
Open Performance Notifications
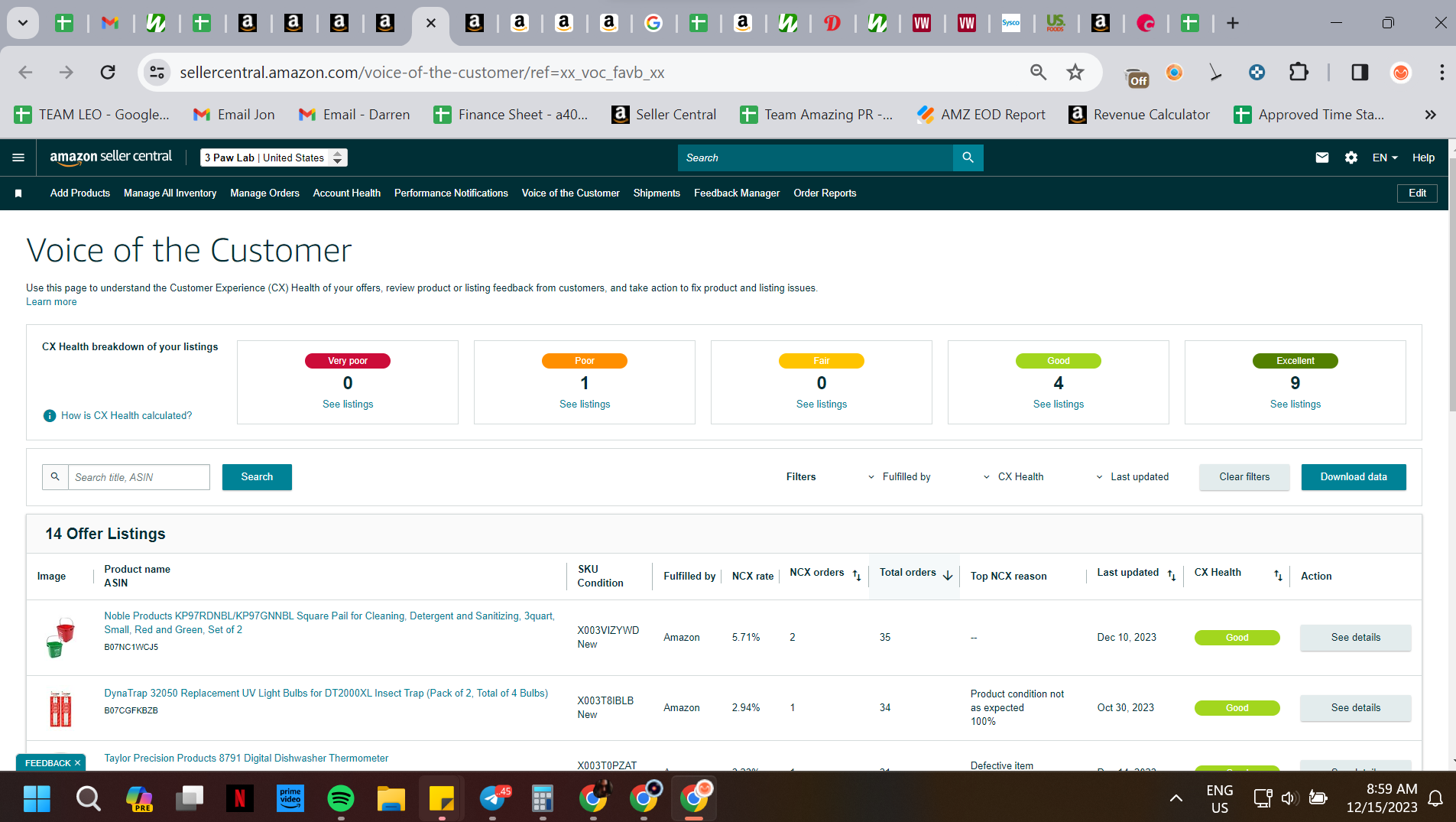coord(451,193)
